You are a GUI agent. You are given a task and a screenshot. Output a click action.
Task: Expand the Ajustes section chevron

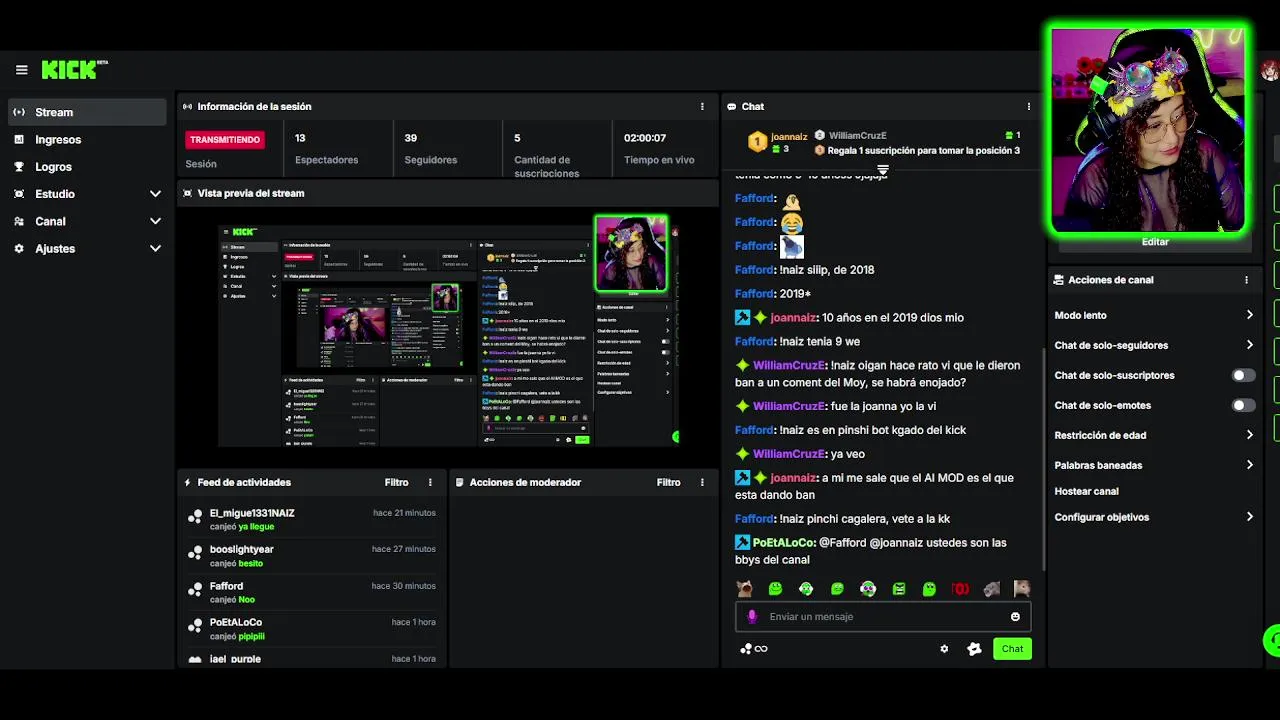(155, 248)
